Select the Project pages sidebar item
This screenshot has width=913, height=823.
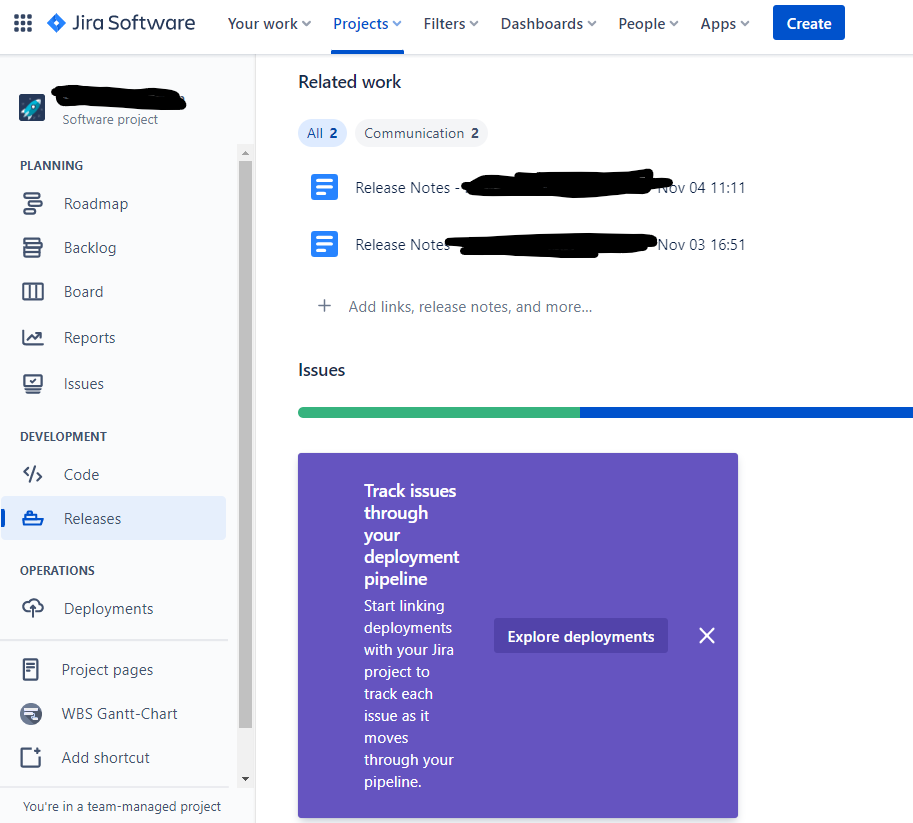(114, 670)
